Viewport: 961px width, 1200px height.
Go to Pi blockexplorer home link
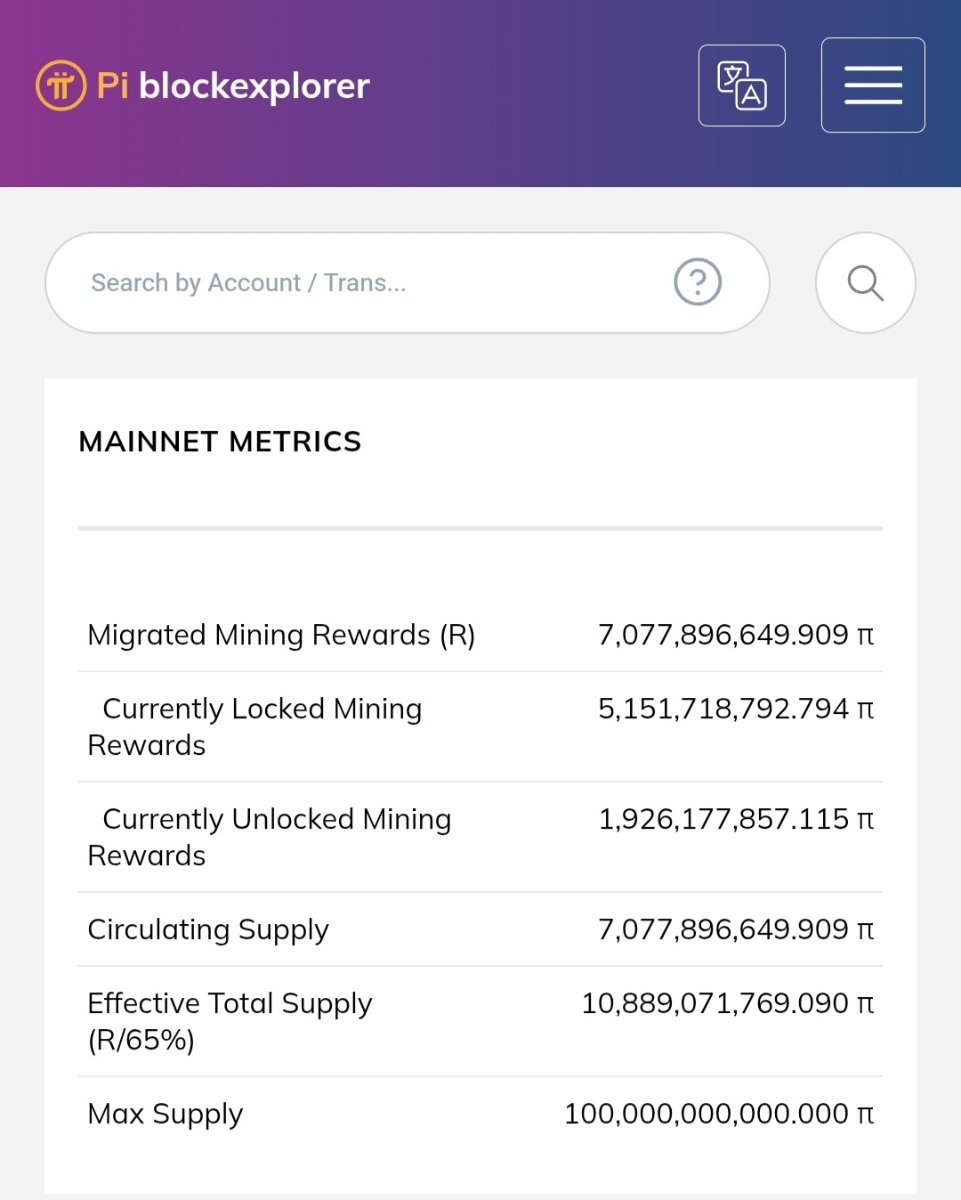[203, 86]
